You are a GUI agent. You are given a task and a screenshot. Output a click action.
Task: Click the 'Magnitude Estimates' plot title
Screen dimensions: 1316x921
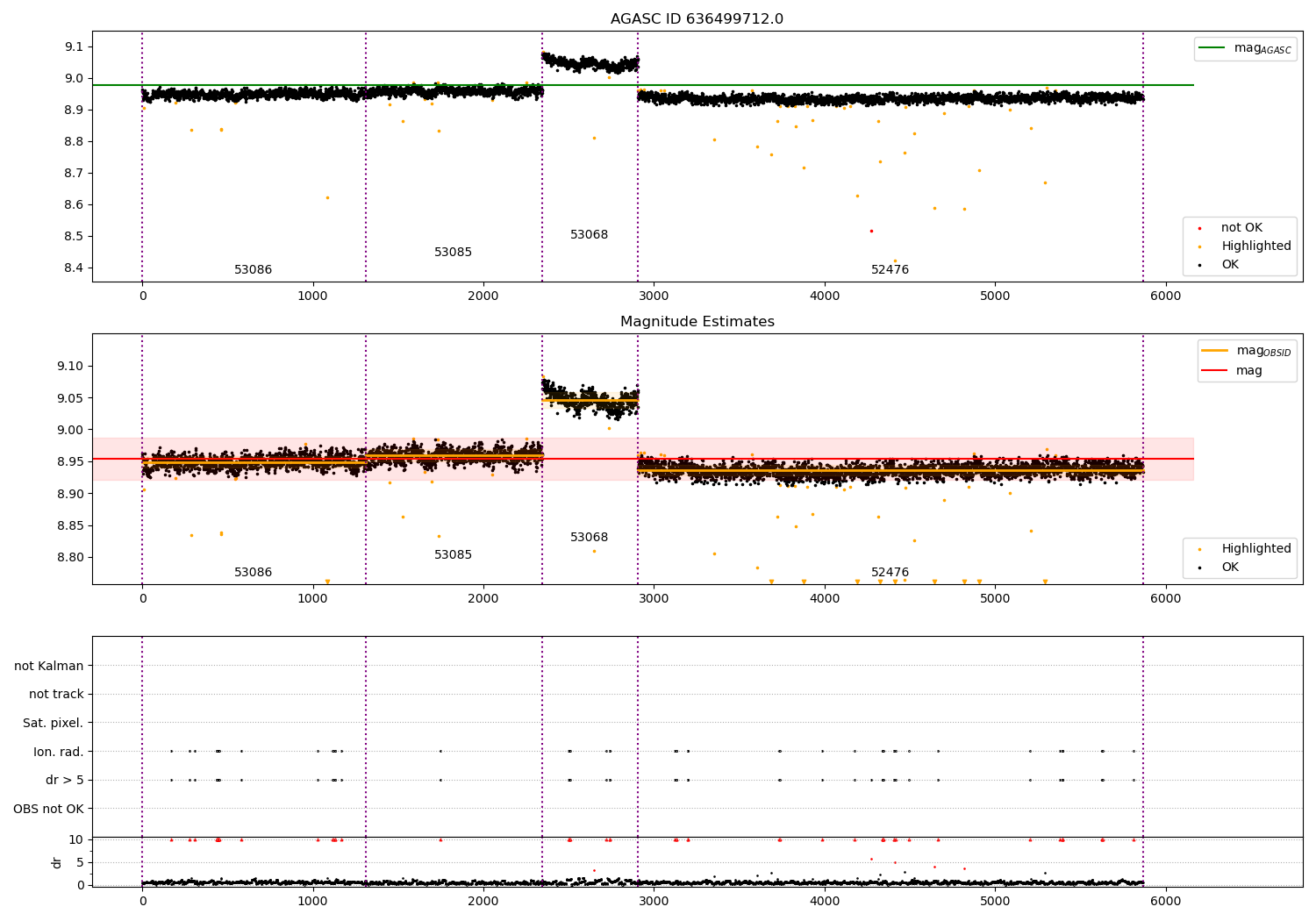pyautogui.click(x=697, y=322)
